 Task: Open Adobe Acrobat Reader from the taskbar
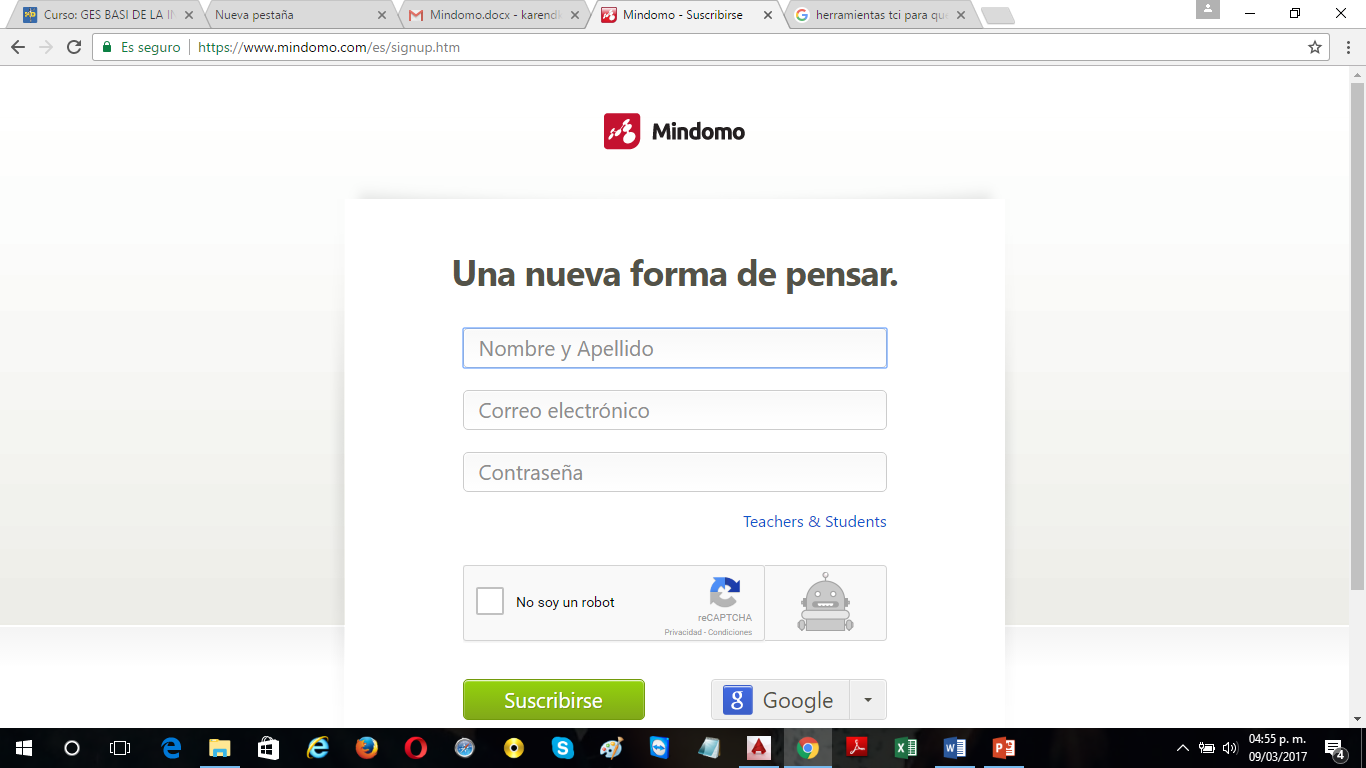click(857, 748)
